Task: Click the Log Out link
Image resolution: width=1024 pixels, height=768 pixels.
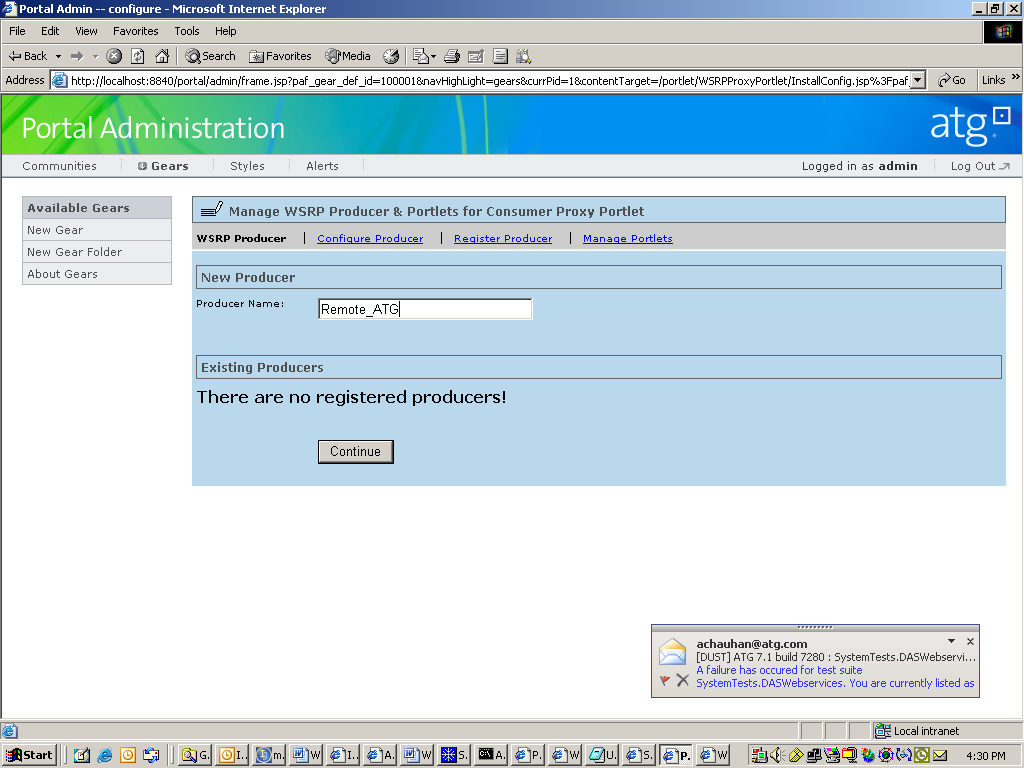Action: 980,166
